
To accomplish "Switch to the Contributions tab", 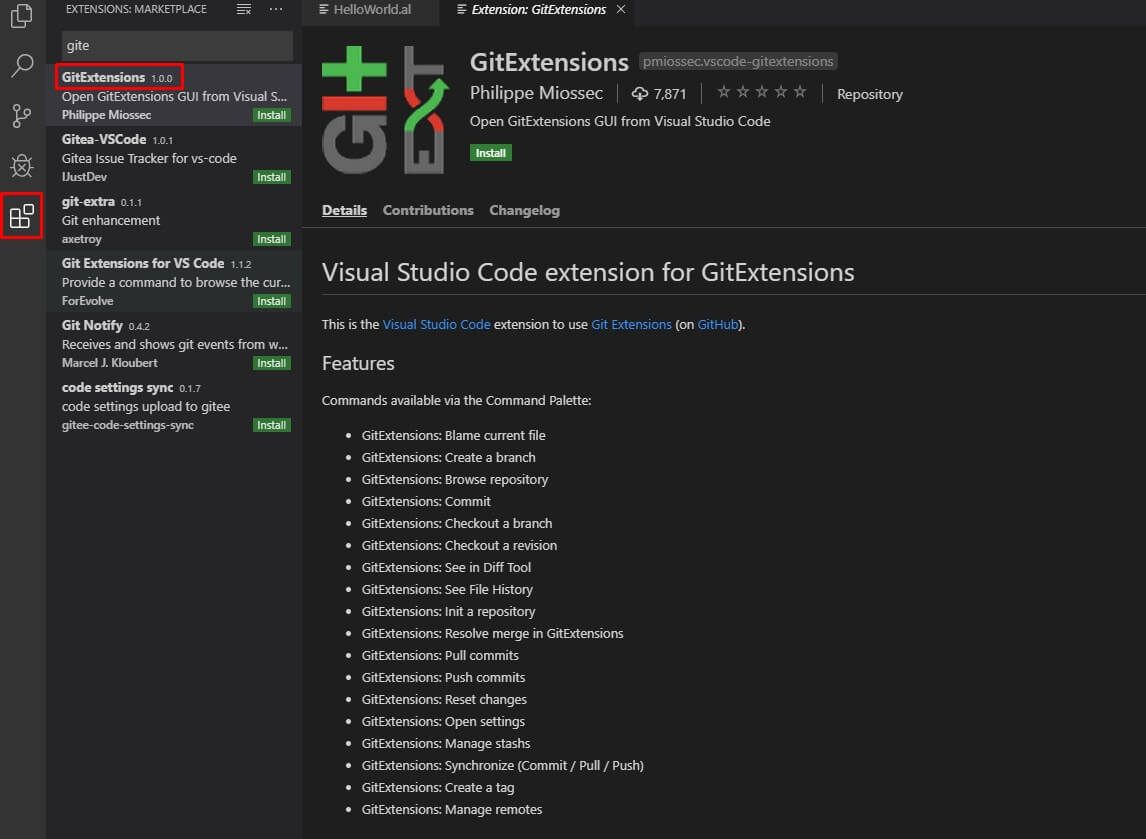I will point(428,210).
